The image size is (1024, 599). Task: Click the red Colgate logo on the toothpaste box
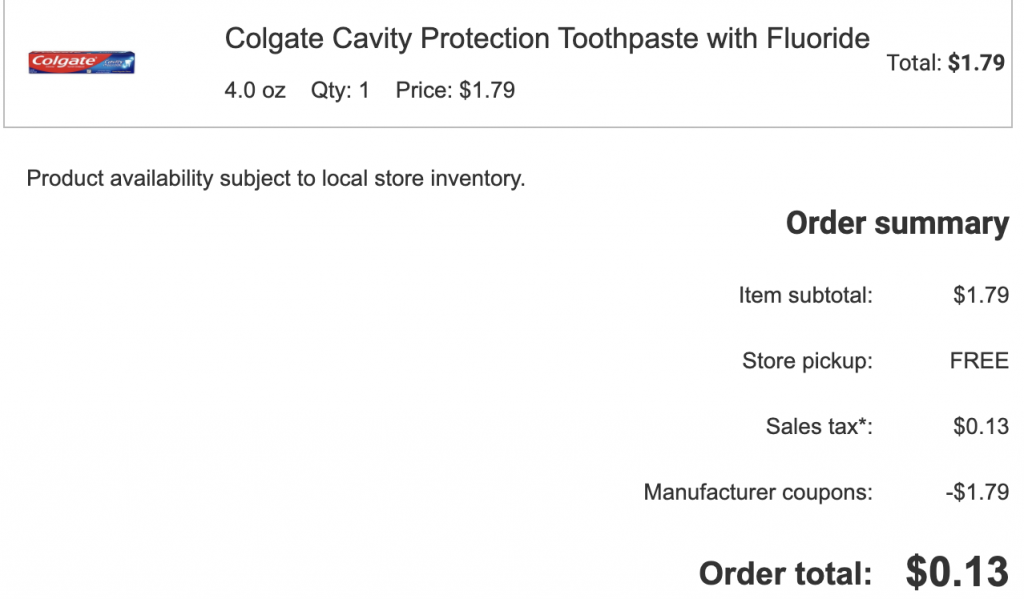(x=62, y=62)
